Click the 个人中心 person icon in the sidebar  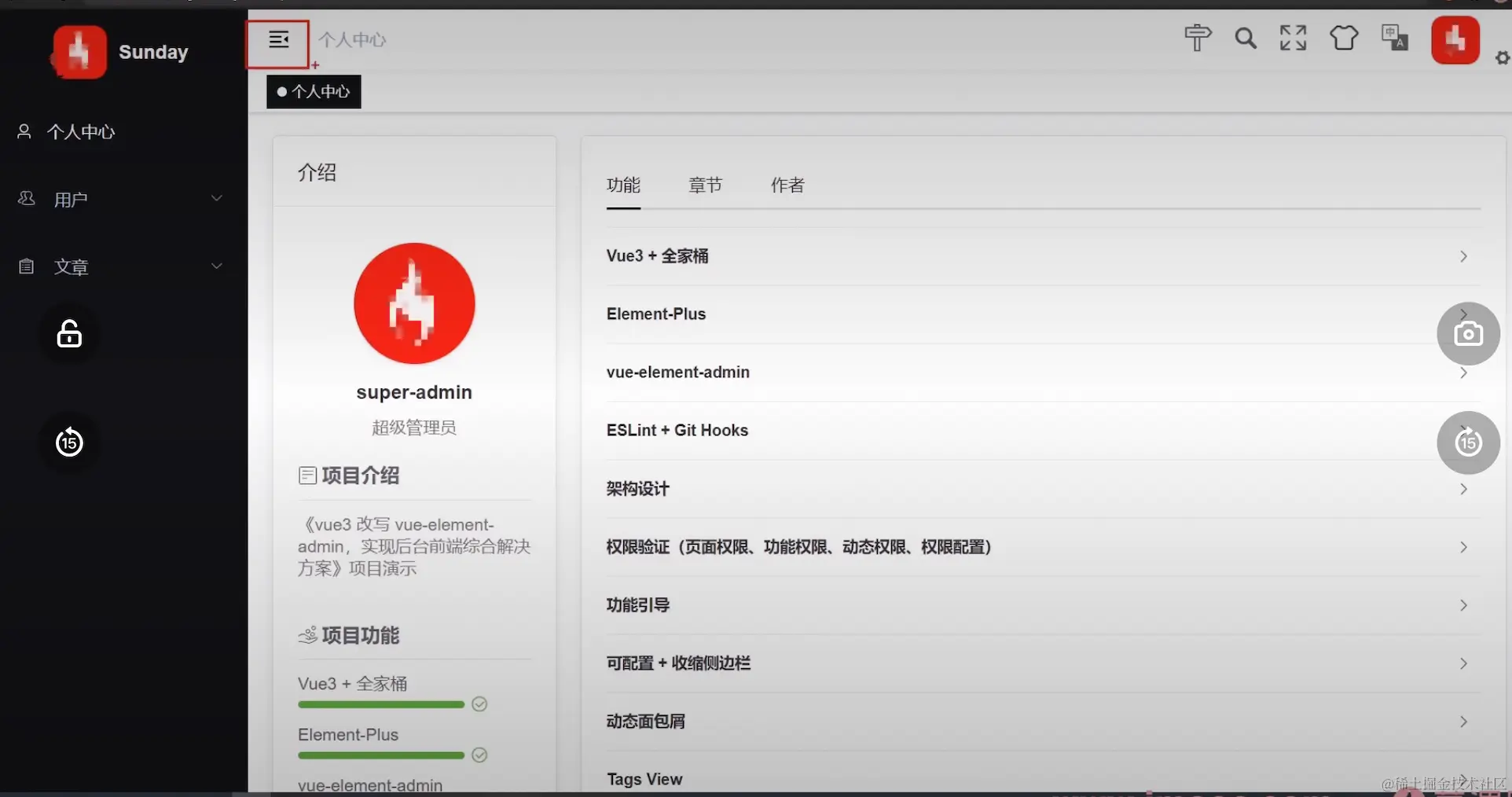(24, 131)
